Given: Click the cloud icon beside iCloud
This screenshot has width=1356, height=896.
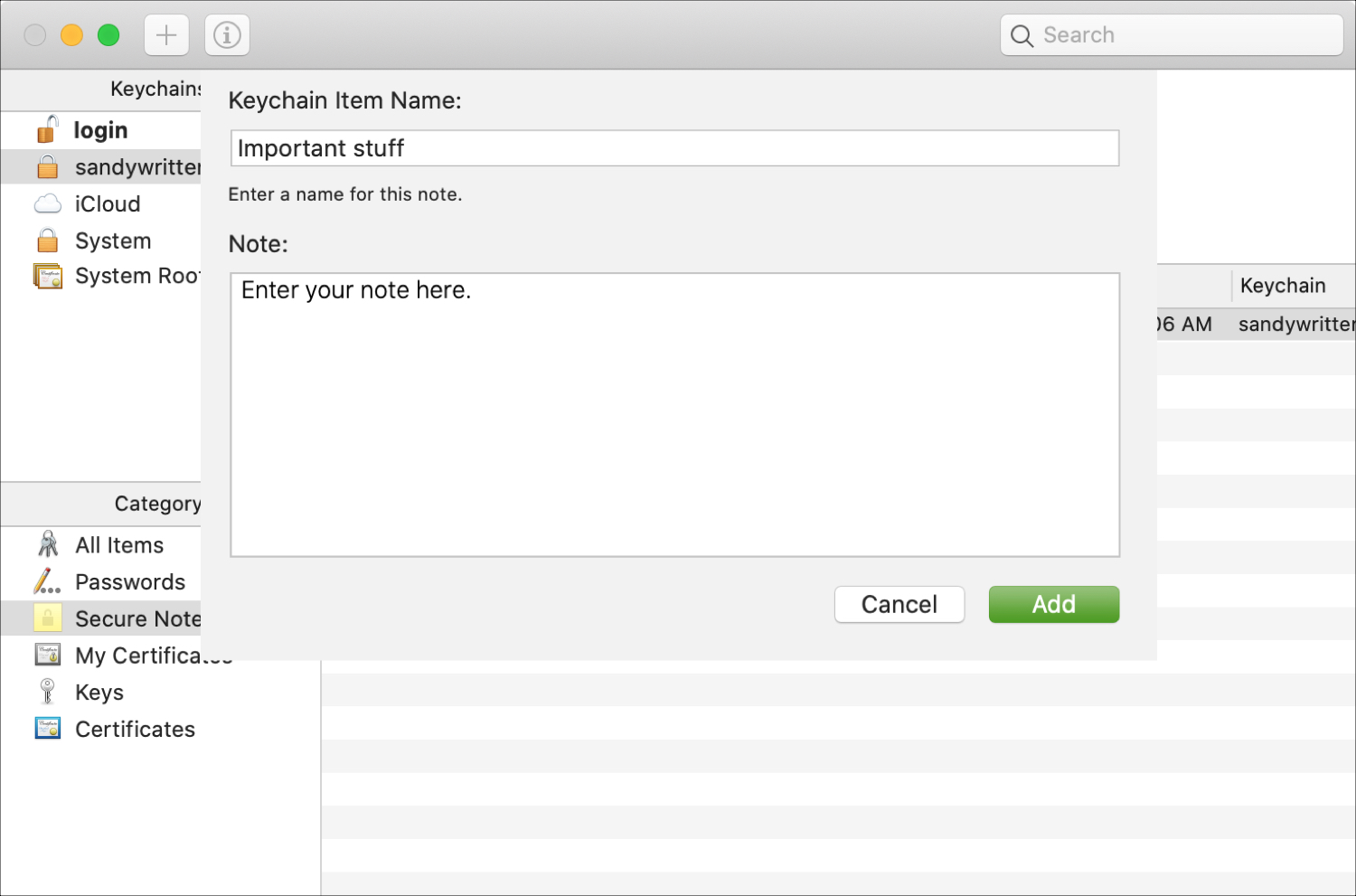Looking at the screenshot, I should tap(48, 203).
